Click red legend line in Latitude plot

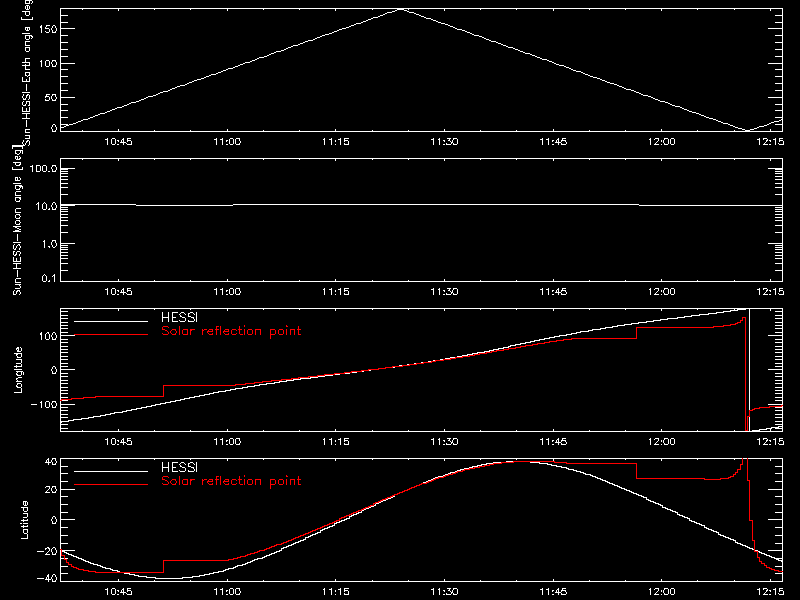[111, 485]
